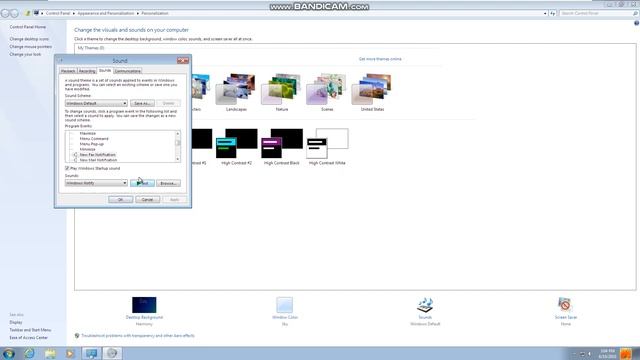Viewport: 640px width, 360px height.
Task: Open the Desktop Background settings icon
Action: (144, 305)
